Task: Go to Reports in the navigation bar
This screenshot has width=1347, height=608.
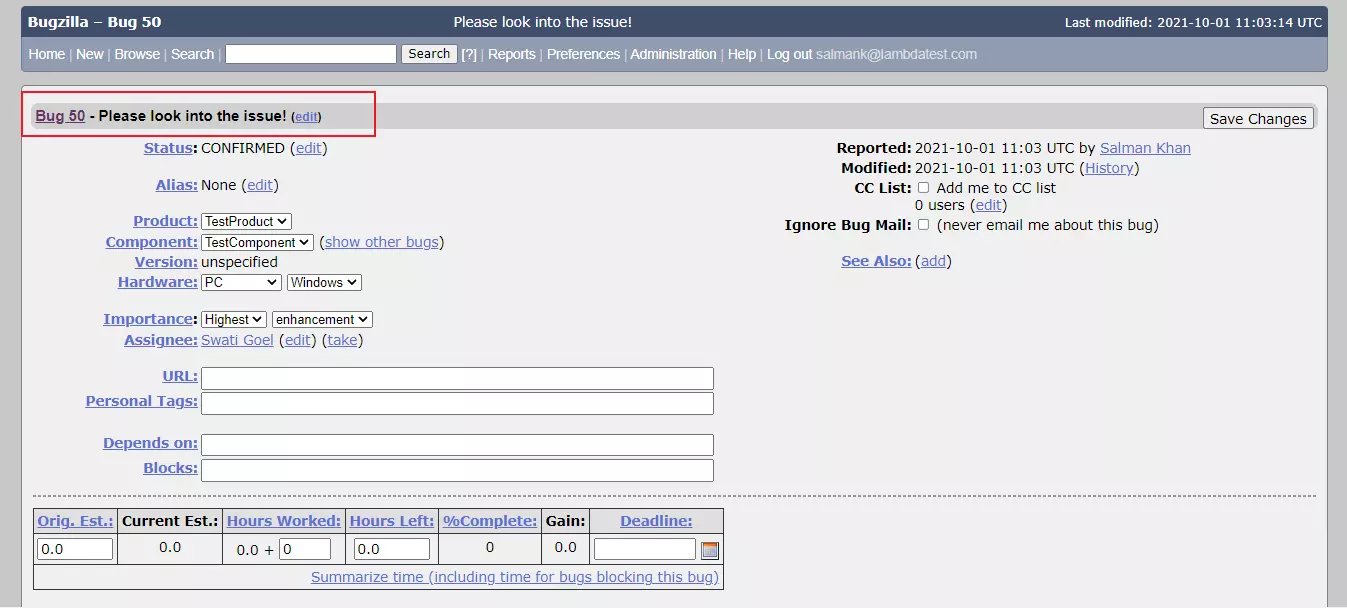Action: [x=511, y=54]
